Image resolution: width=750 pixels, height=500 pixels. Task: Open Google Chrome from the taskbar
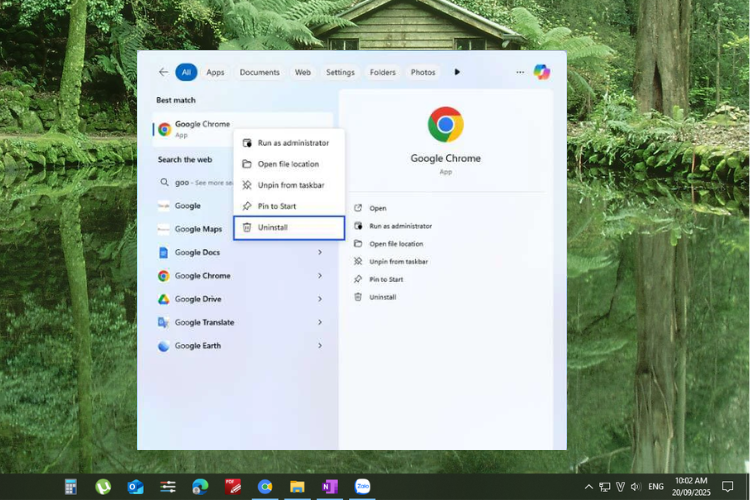point(265,487)
